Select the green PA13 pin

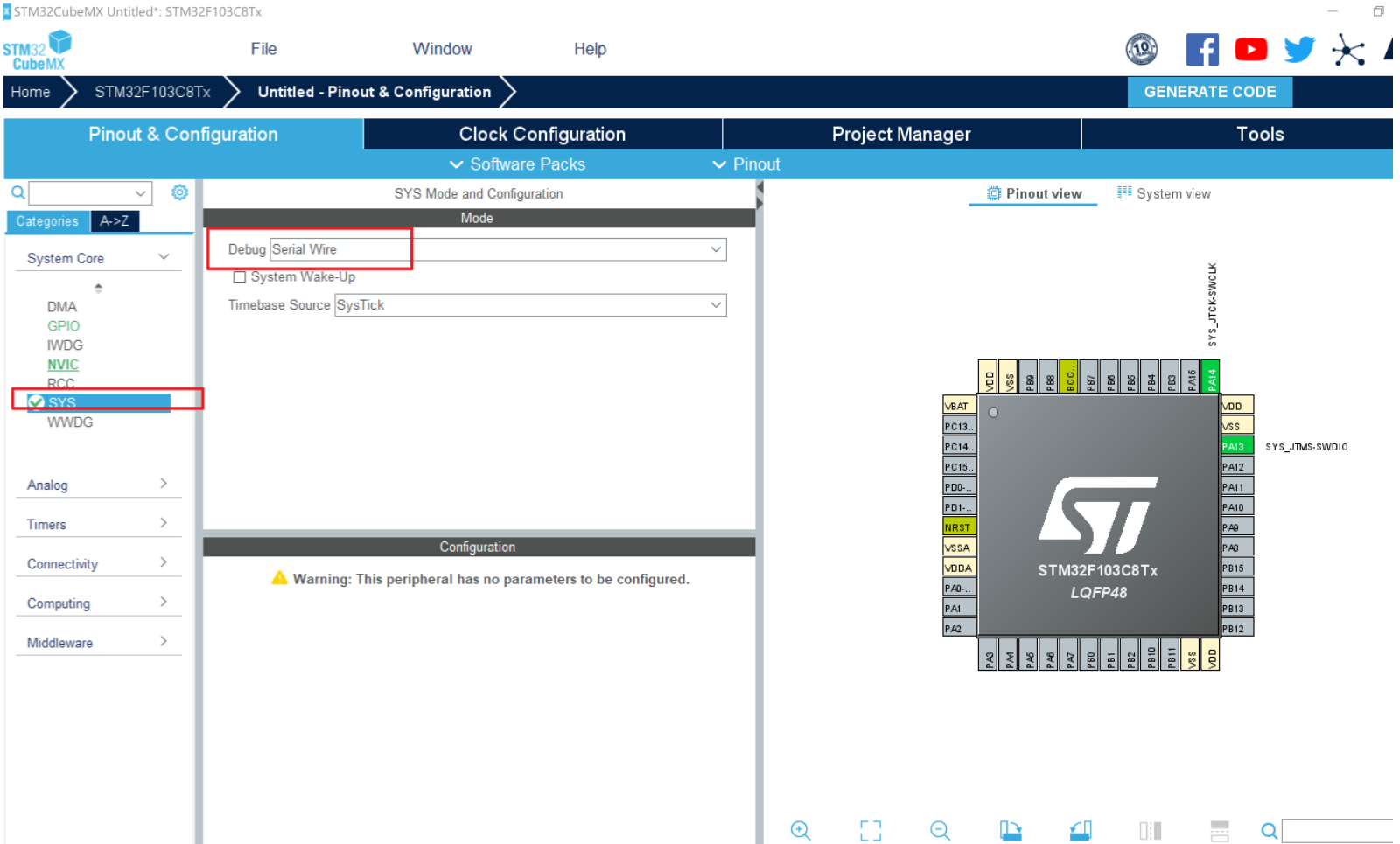pyautogui.click(x=1237, y=446)
